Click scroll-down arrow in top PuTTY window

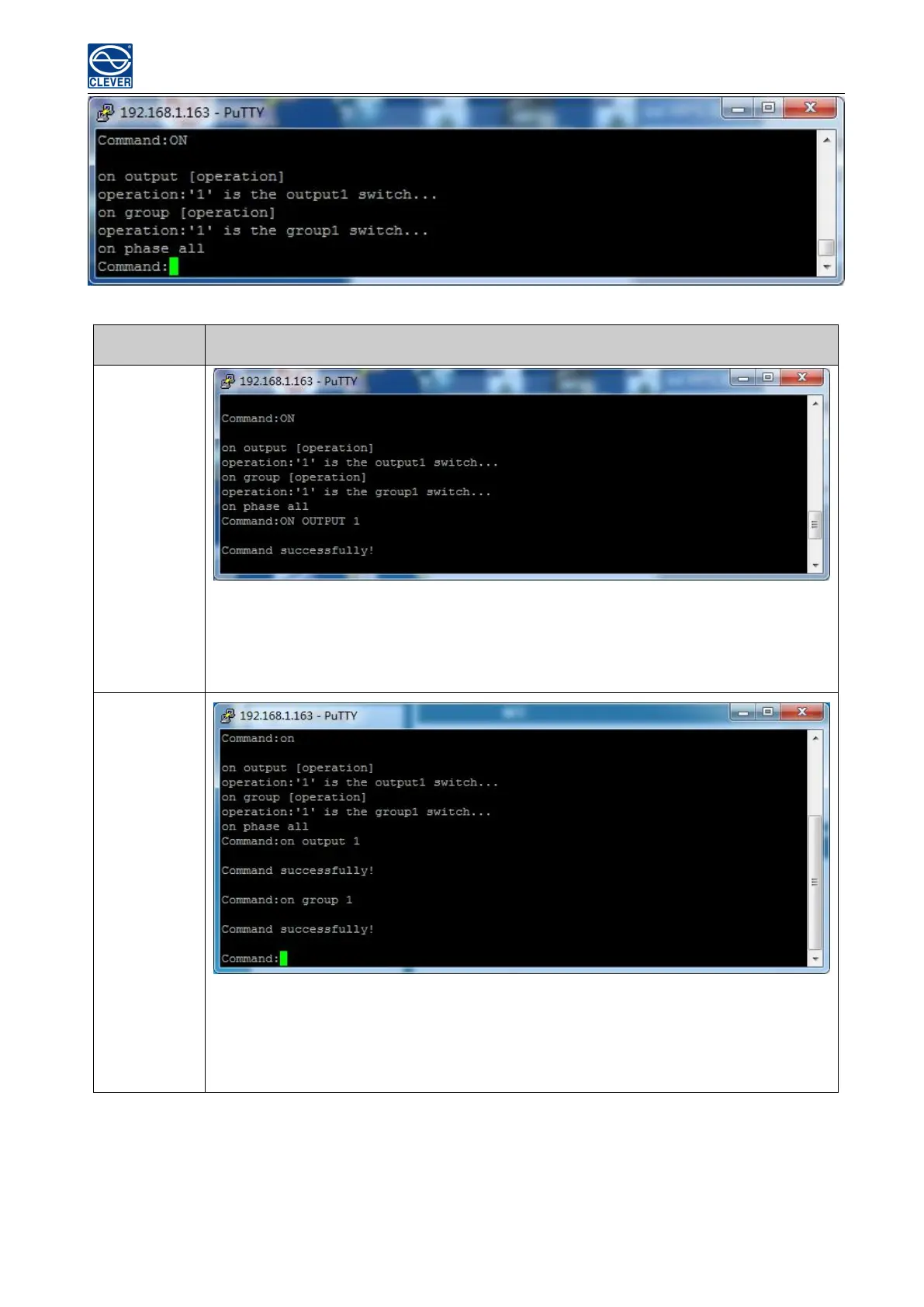click(826, 267)
